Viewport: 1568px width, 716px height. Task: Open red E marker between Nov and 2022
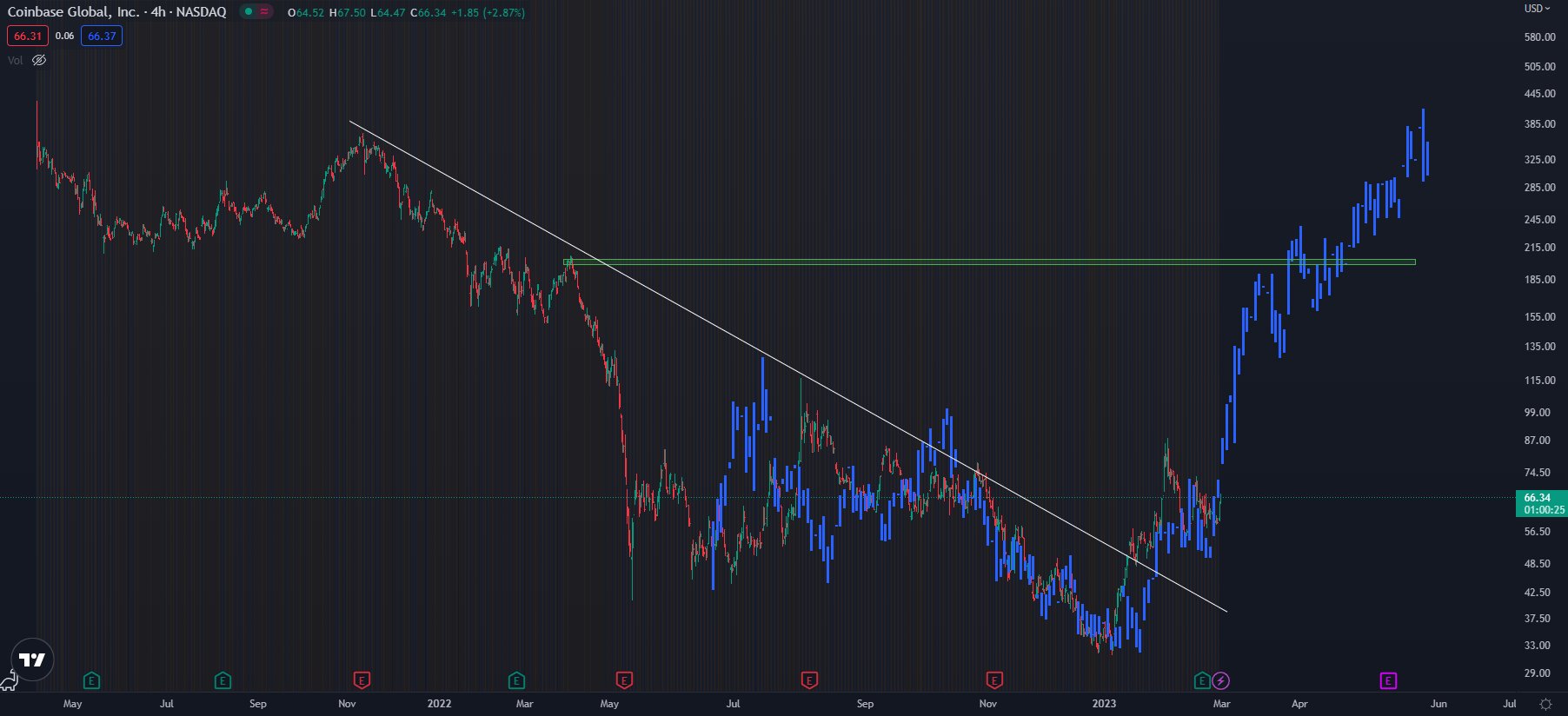[362, 680]
